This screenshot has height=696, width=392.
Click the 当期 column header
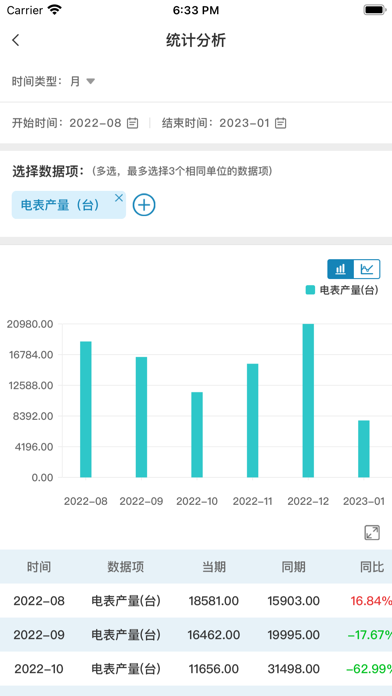click(x=214, y=566)
